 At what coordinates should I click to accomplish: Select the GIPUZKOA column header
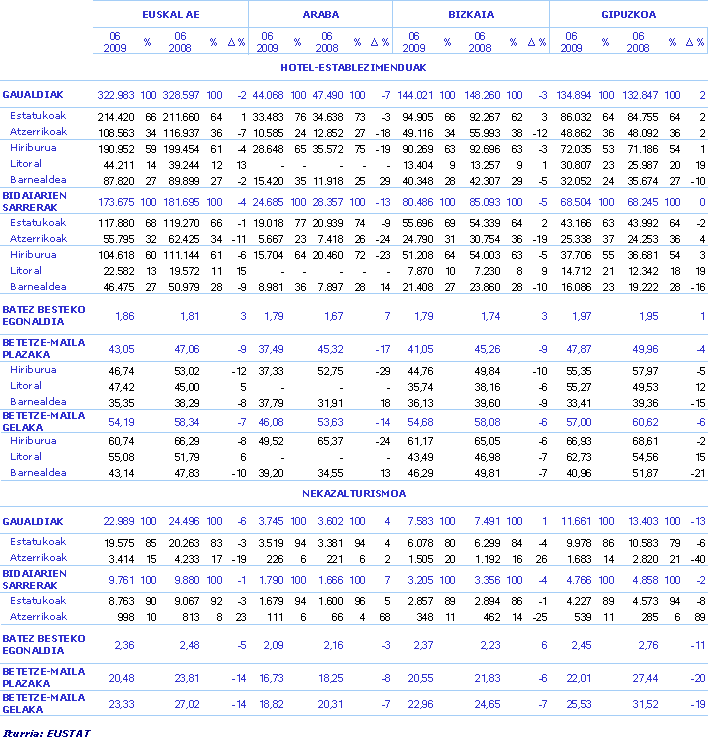(628, 14)
